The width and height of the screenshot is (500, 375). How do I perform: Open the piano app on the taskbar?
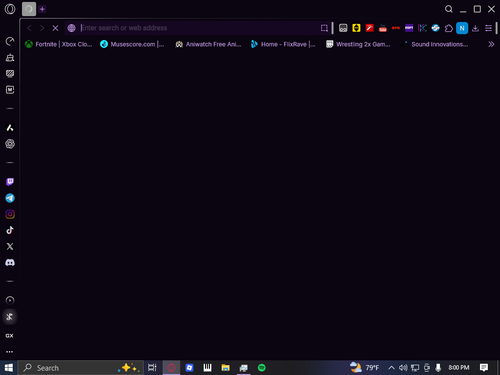point(207,368)
